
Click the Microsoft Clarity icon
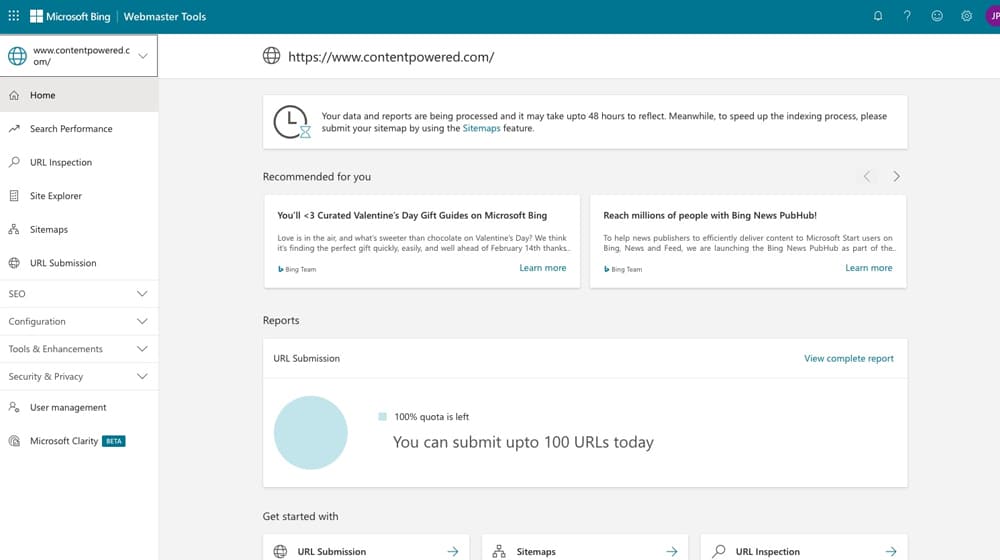coord(14,441)
